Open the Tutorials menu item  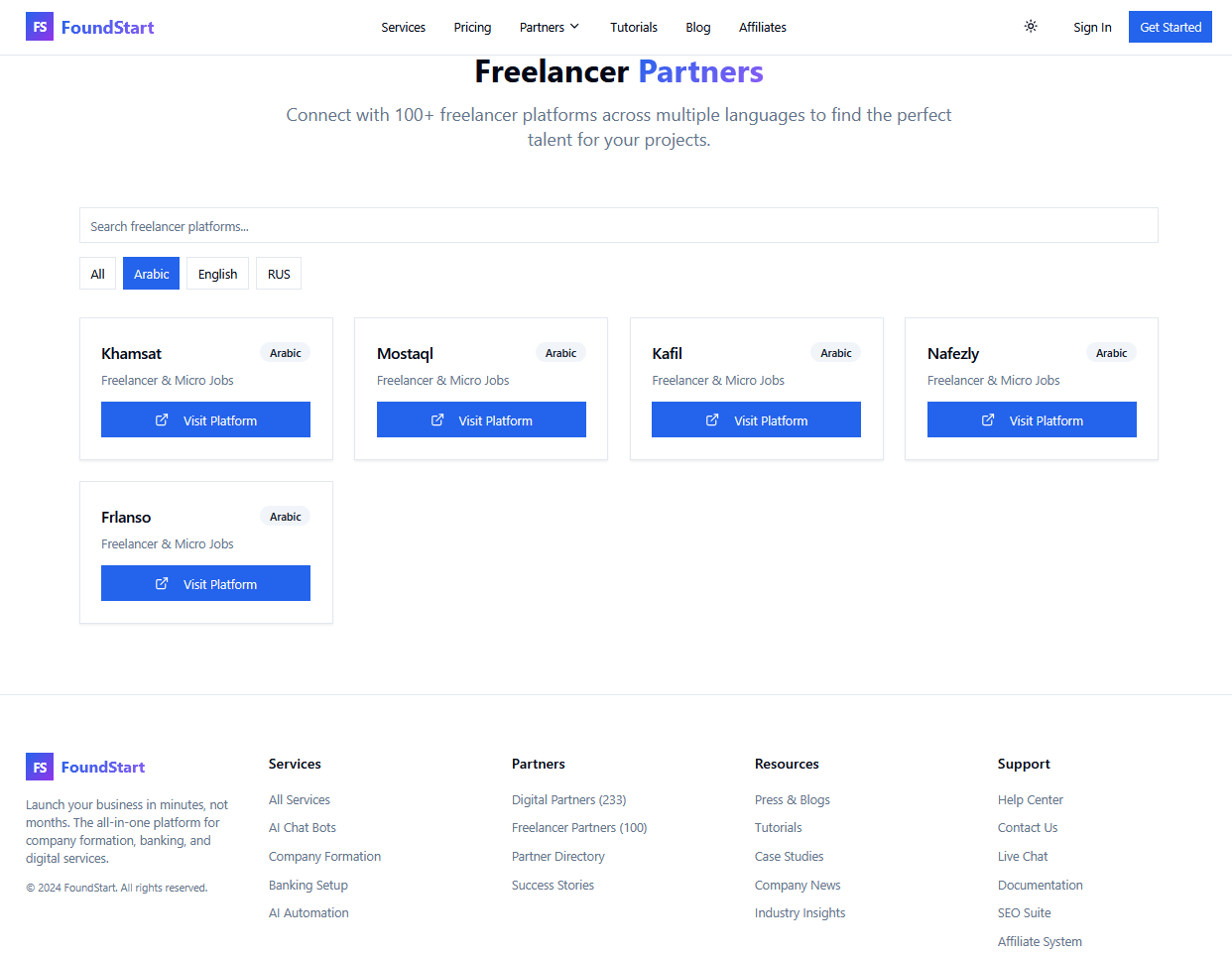coord(633,27)
